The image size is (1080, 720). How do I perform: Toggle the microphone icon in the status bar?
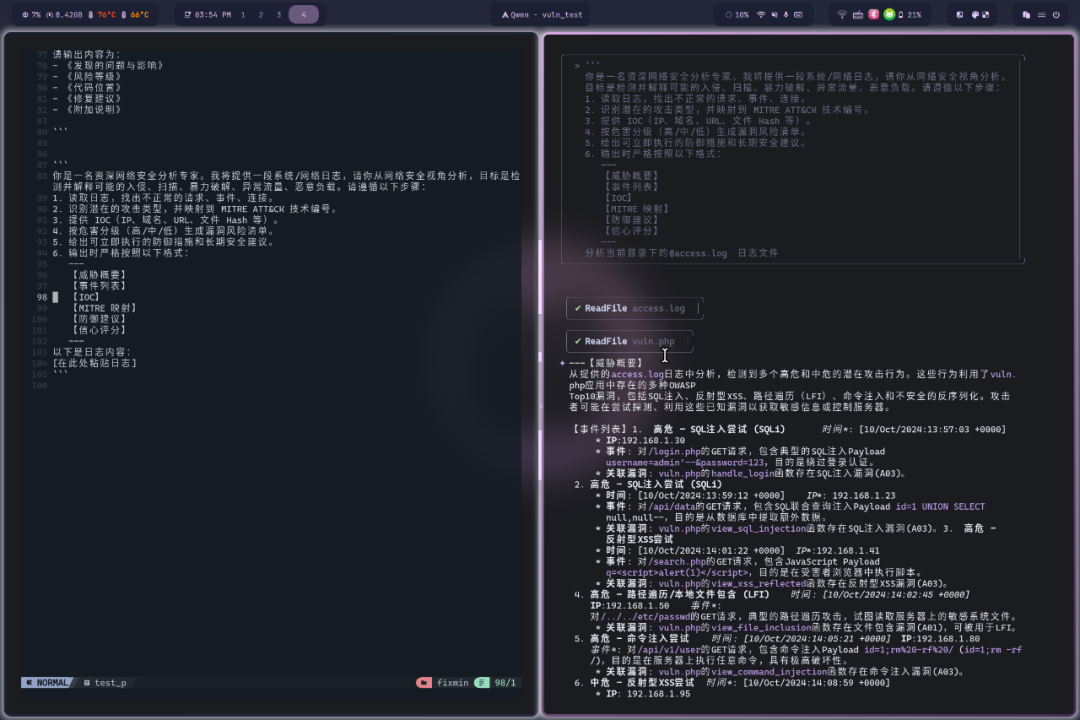click(786, 14)
